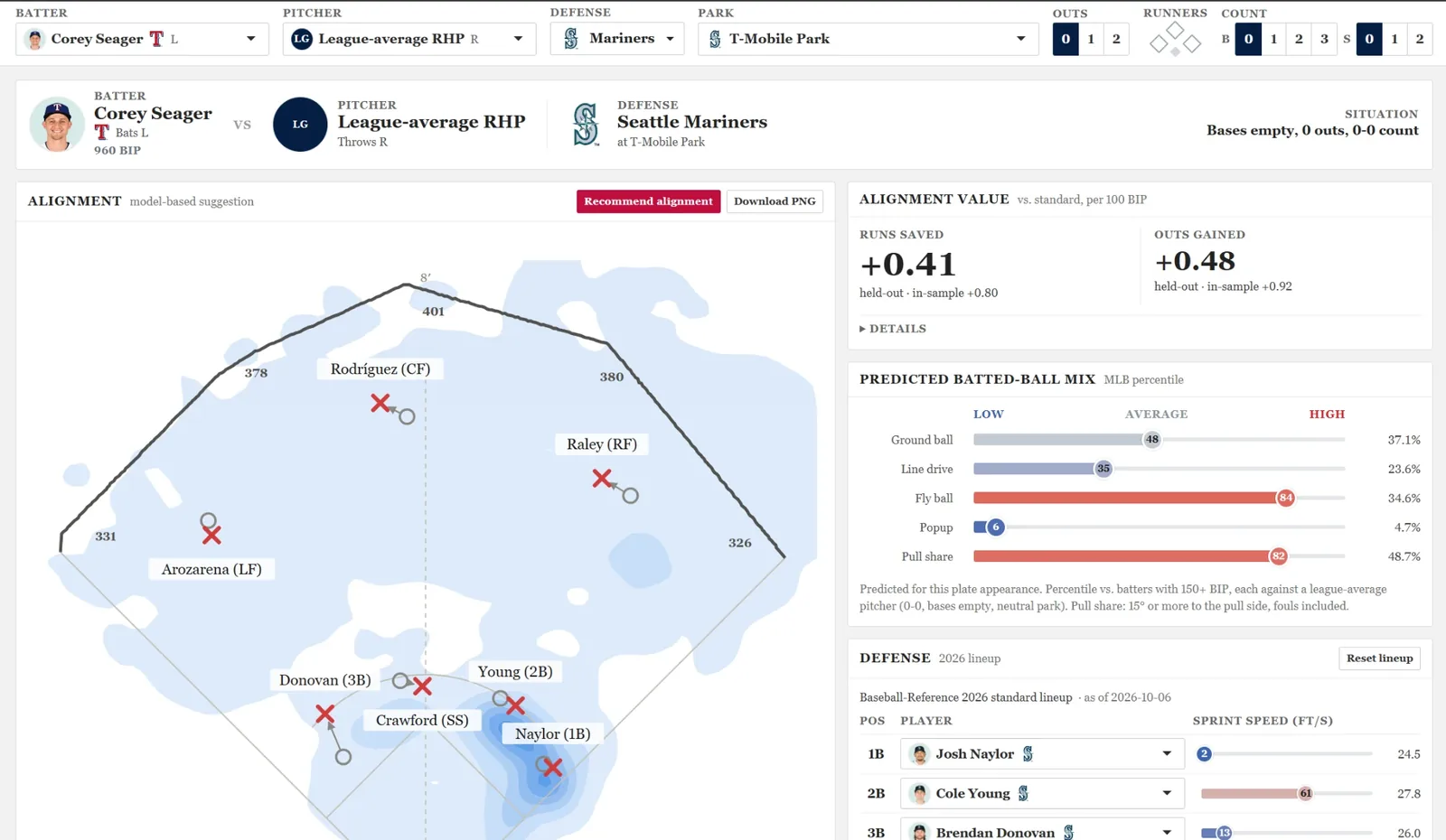Click the LG pitcher badge circle
1446x840 pixels.
point(300,124)
